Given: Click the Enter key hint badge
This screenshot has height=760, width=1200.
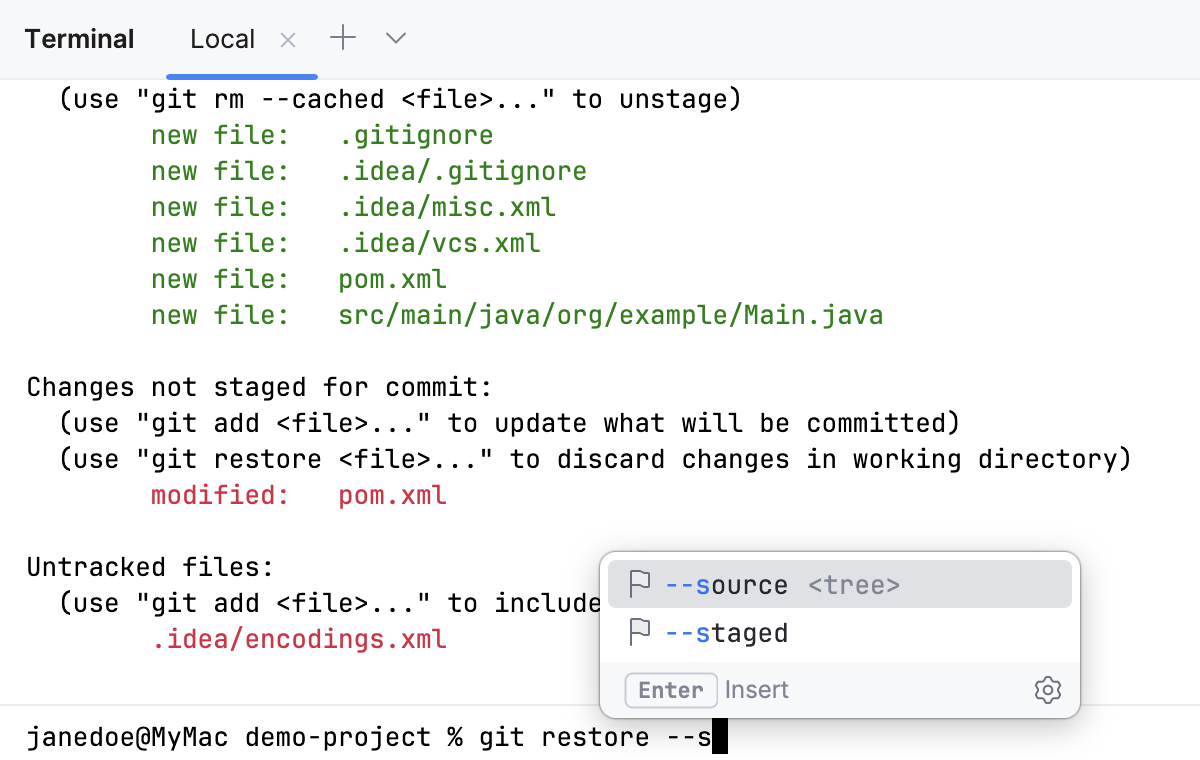Looking at the screenshot, I should (x=670, y=690).
